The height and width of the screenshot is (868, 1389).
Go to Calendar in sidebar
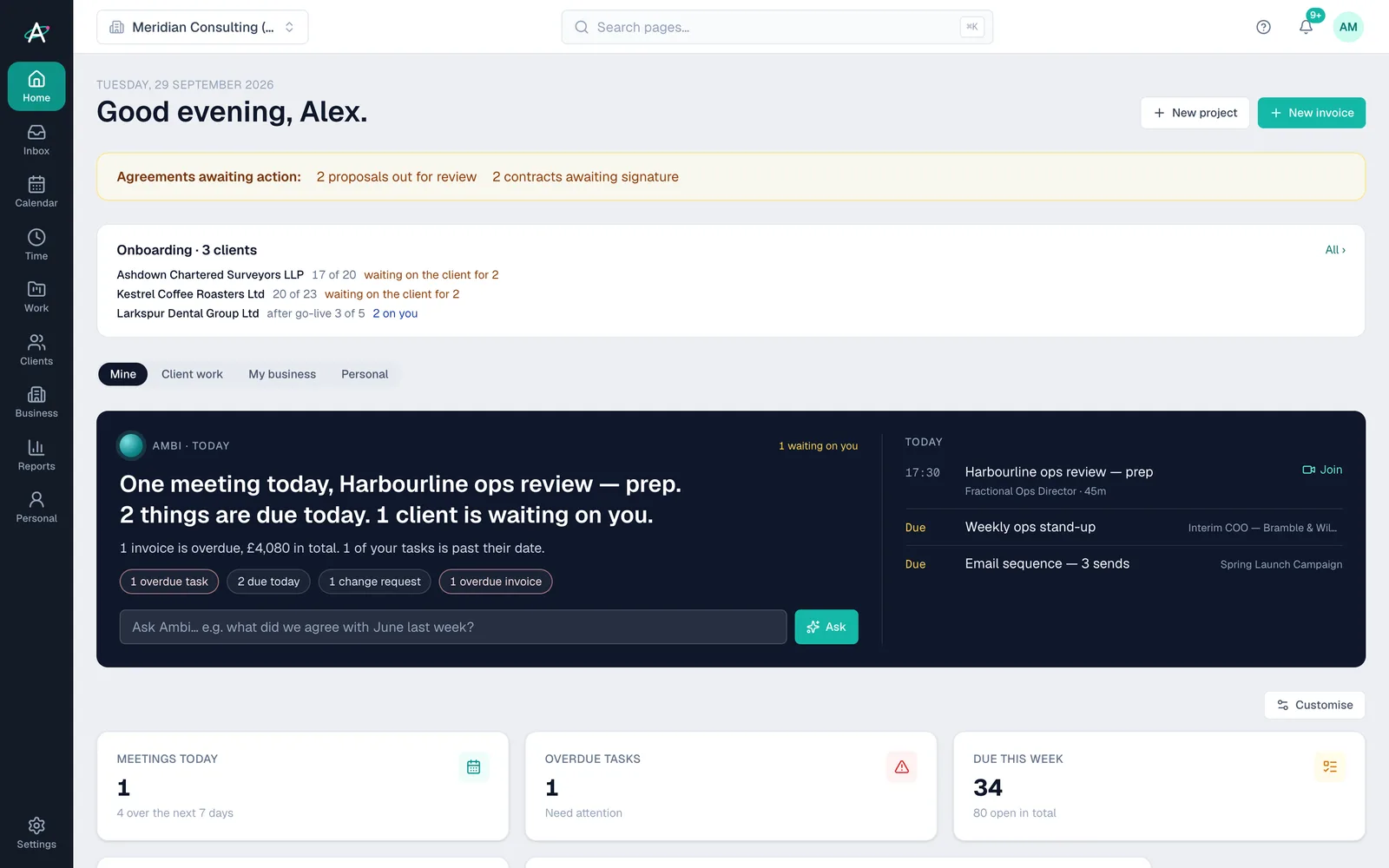pyautogui.click(x=36, y=191)
